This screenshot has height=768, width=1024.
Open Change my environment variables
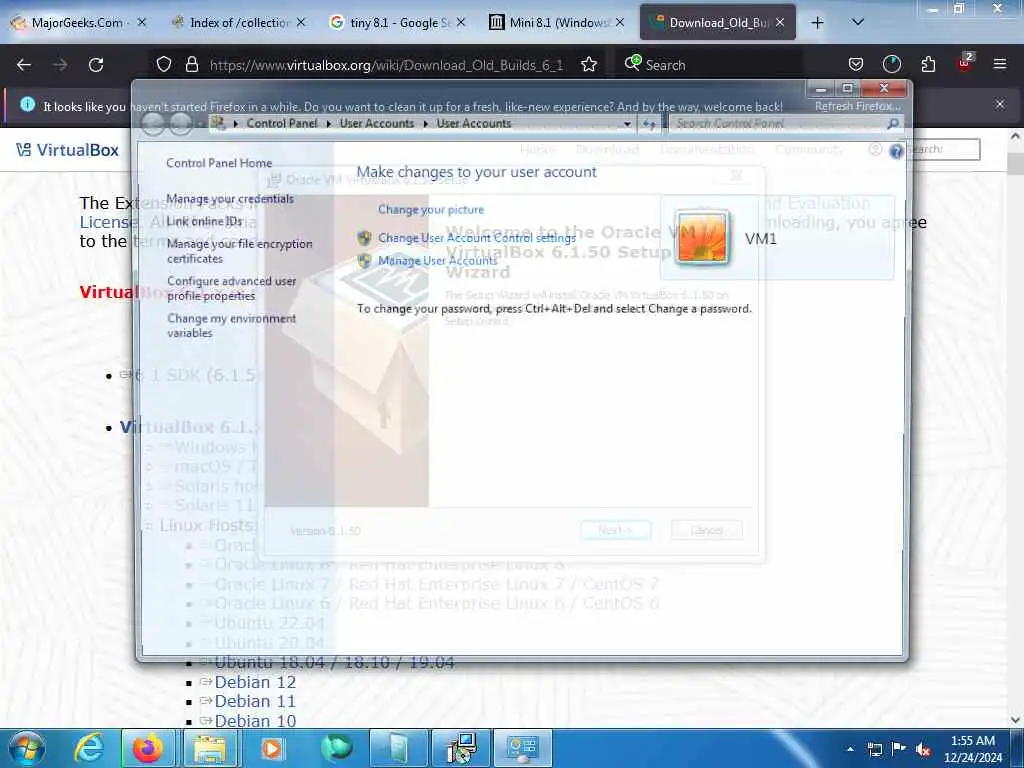231,326
